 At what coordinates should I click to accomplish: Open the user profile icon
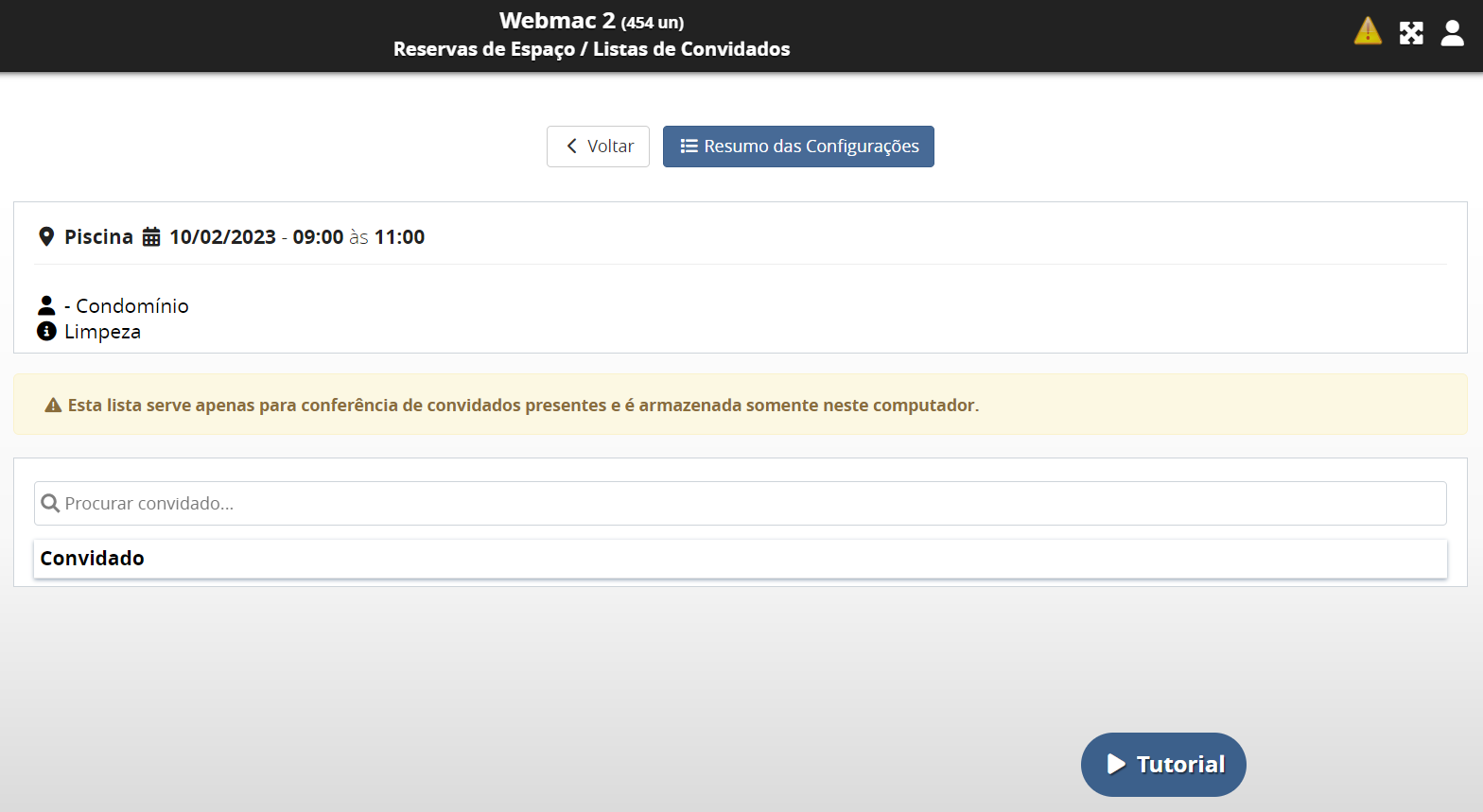pos(1452,33)
